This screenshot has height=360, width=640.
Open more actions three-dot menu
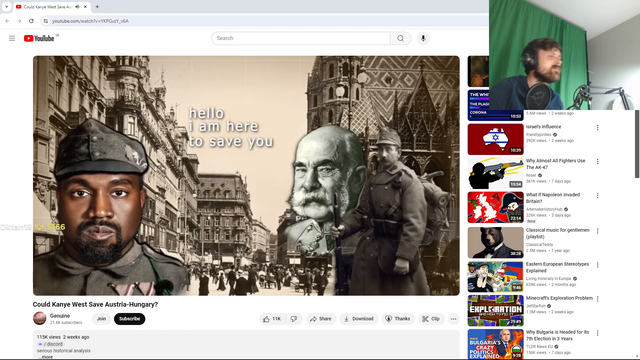453,319
